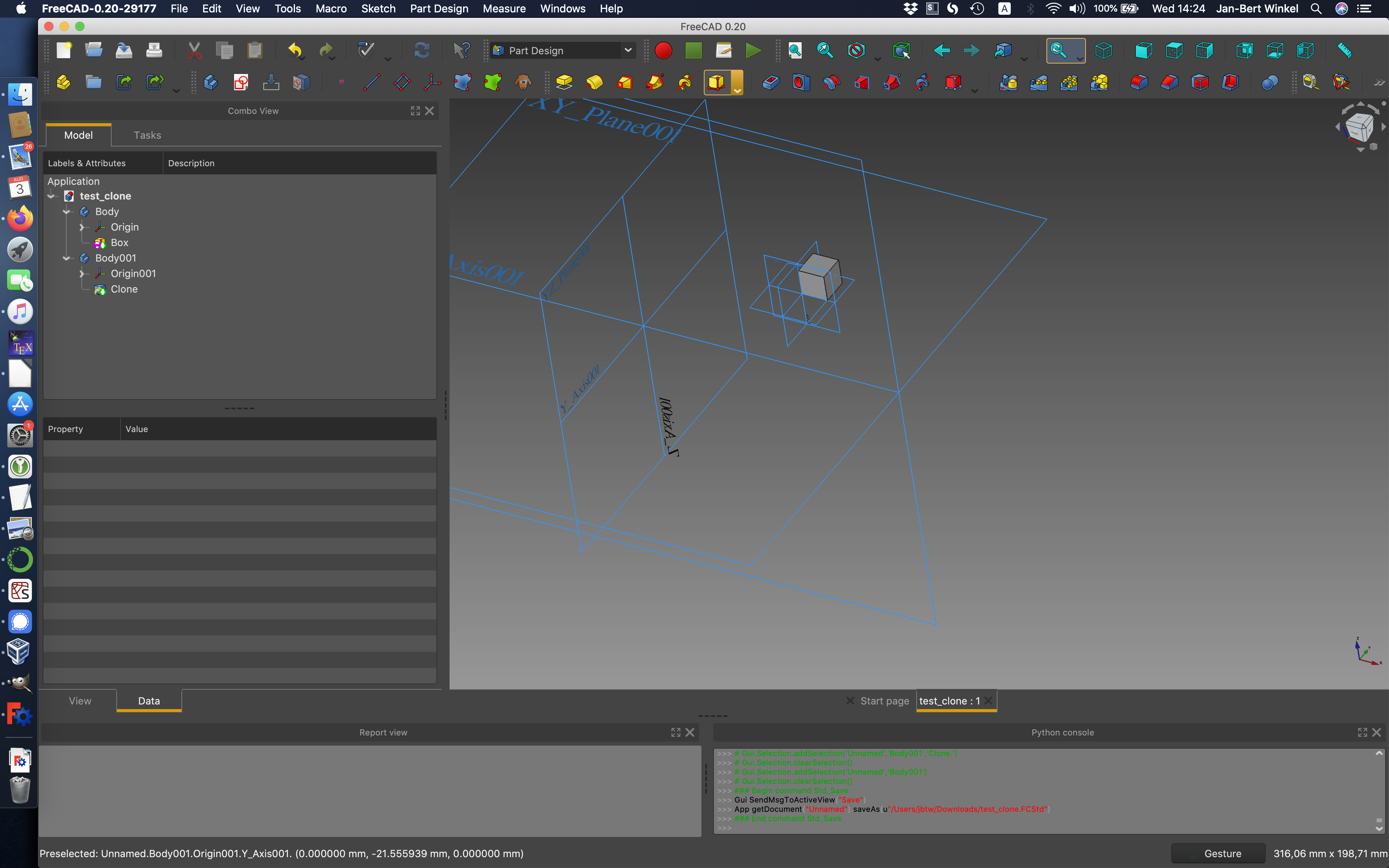Select the Hole tool
This screenshot has width=1389, height=868.
point(801,82)
